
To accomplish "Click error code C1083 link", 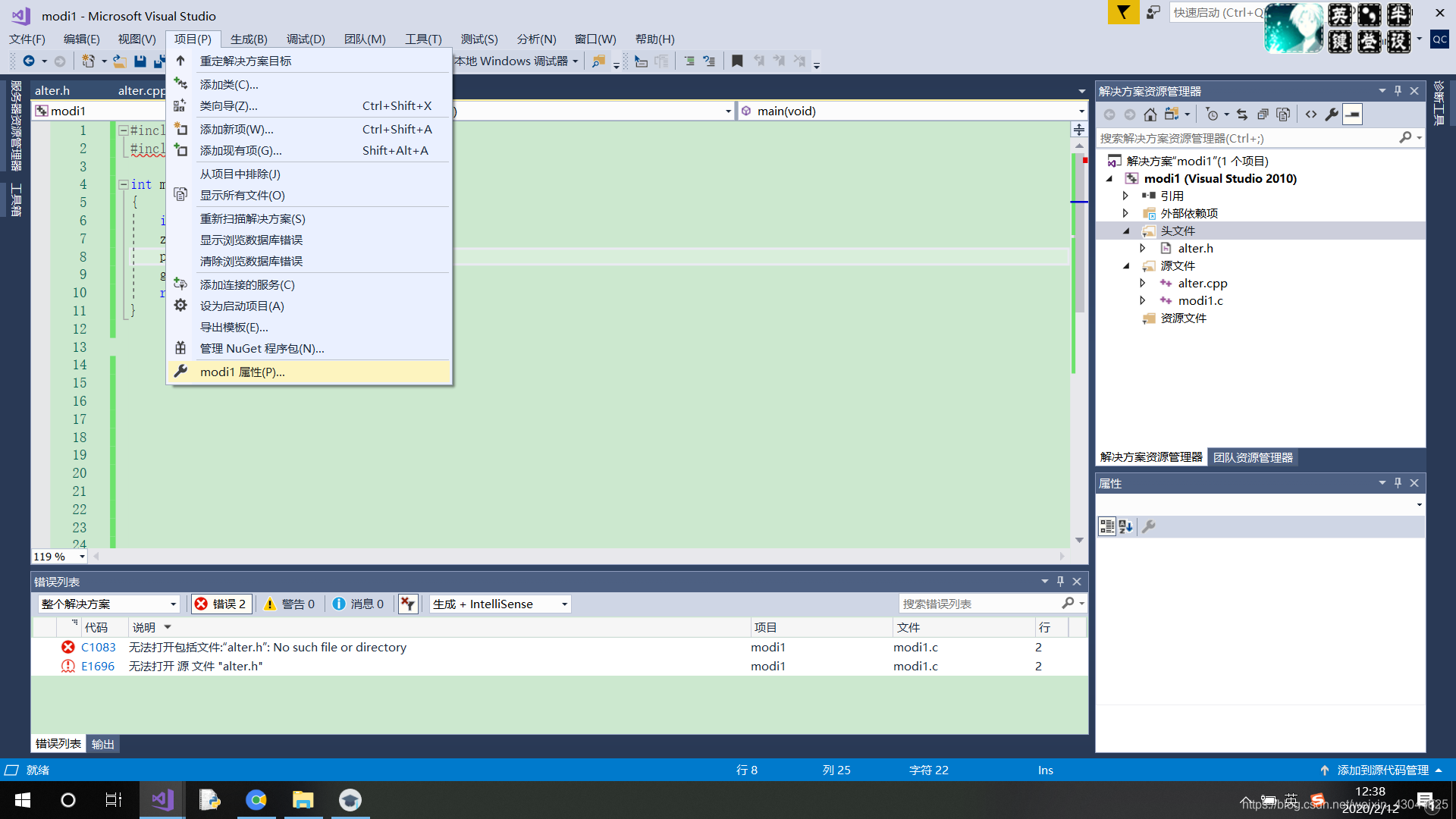I will point(99,647).
